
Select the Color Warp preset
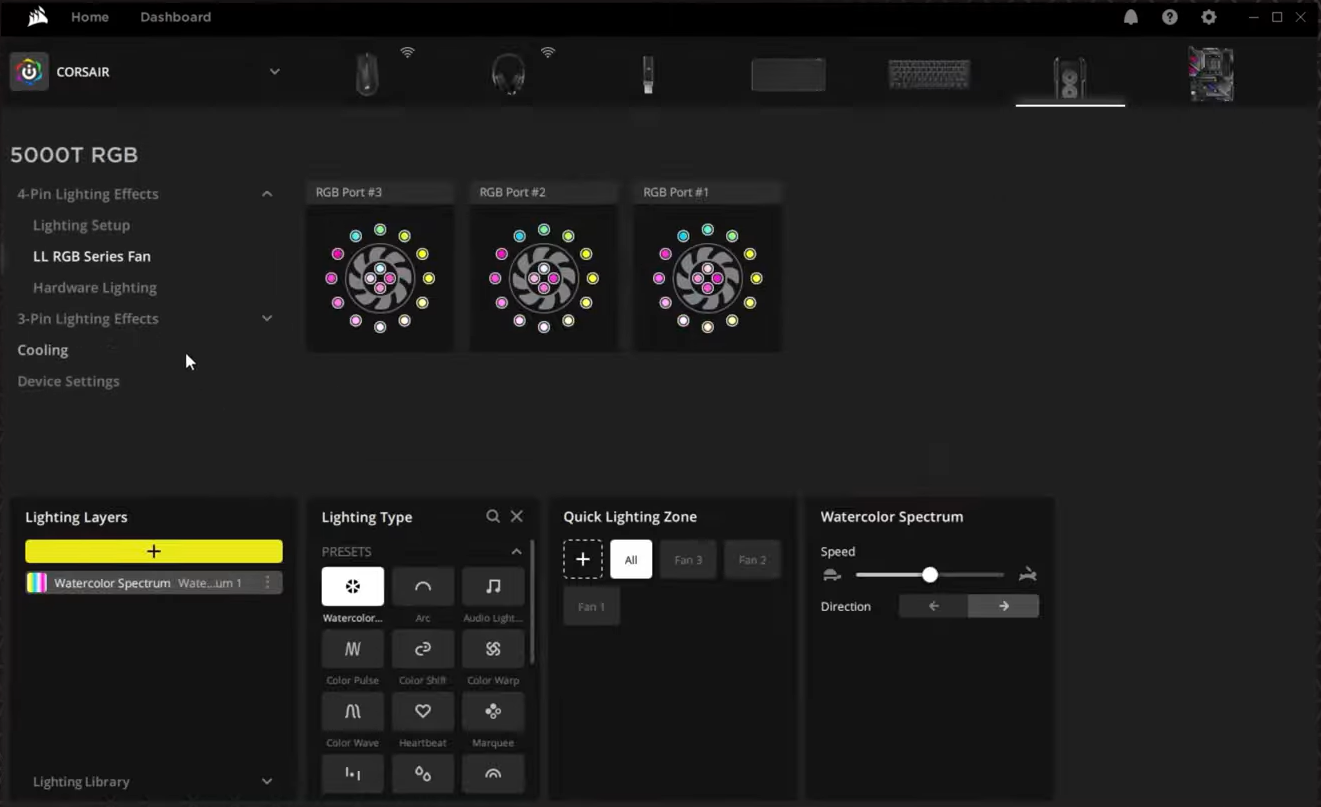coord(493,649)
